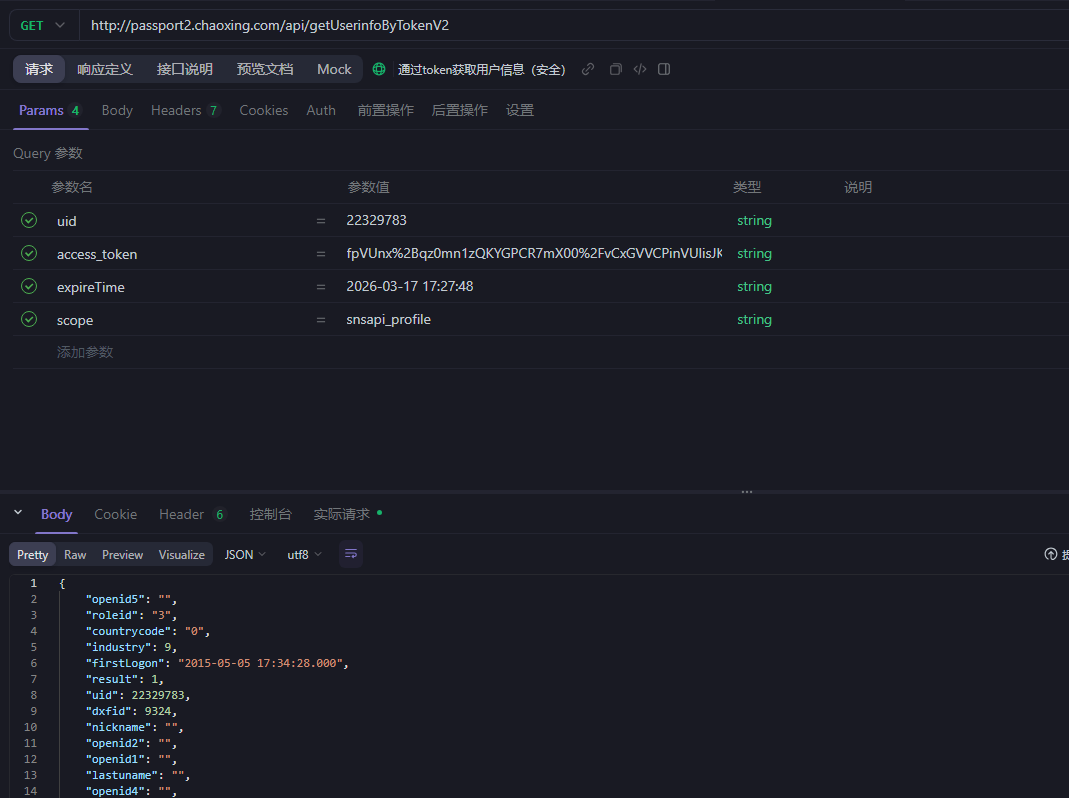The image size is (1069, 798).
Task: Click the extract icon at response right edge
Action: [x=1051, y=554]
